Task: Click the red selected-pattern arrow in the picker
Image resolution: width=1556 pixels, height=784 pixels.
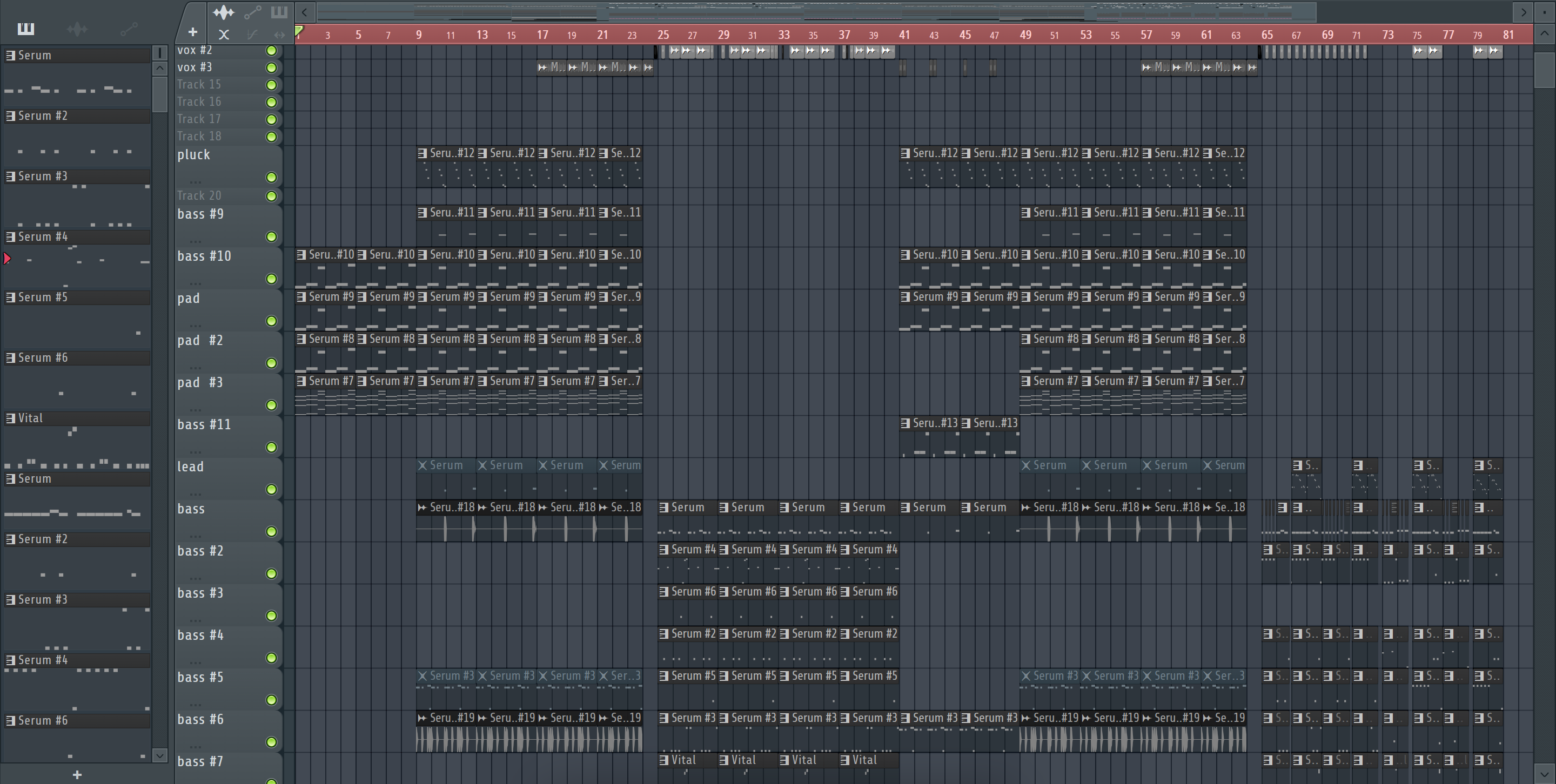Action: (7, 259)
